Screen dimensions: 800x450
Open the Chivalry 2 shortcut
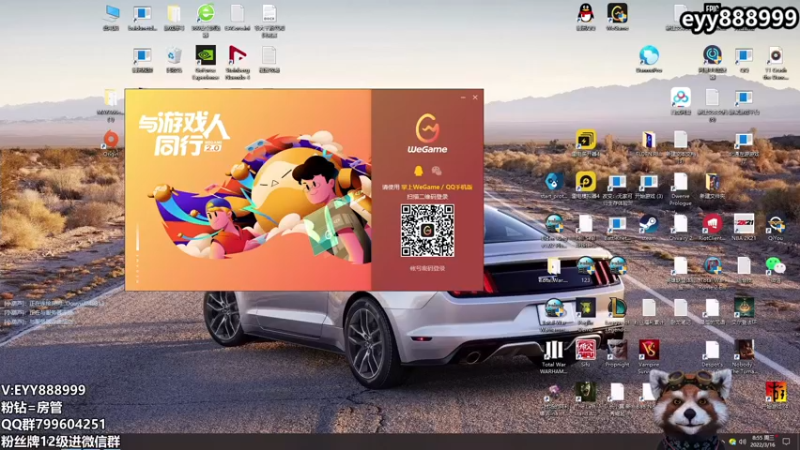click(x=681, y=227)
